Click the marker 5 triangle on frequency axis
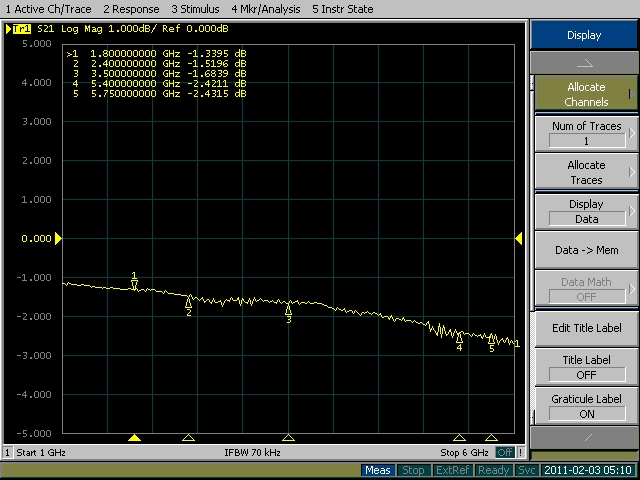 (x=491, y=438)
